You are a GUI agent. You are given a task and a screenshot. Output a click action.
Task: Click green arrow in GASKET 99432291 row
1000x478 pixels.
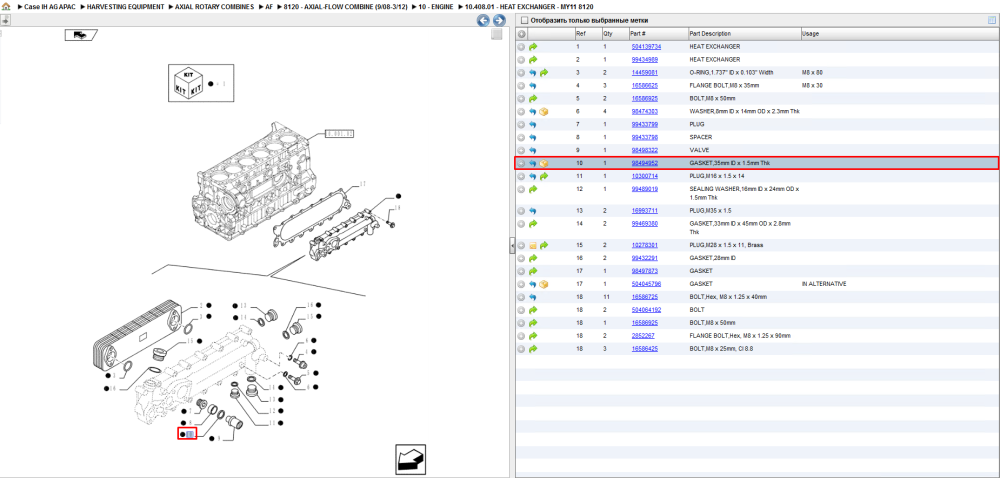click(533, 258)
